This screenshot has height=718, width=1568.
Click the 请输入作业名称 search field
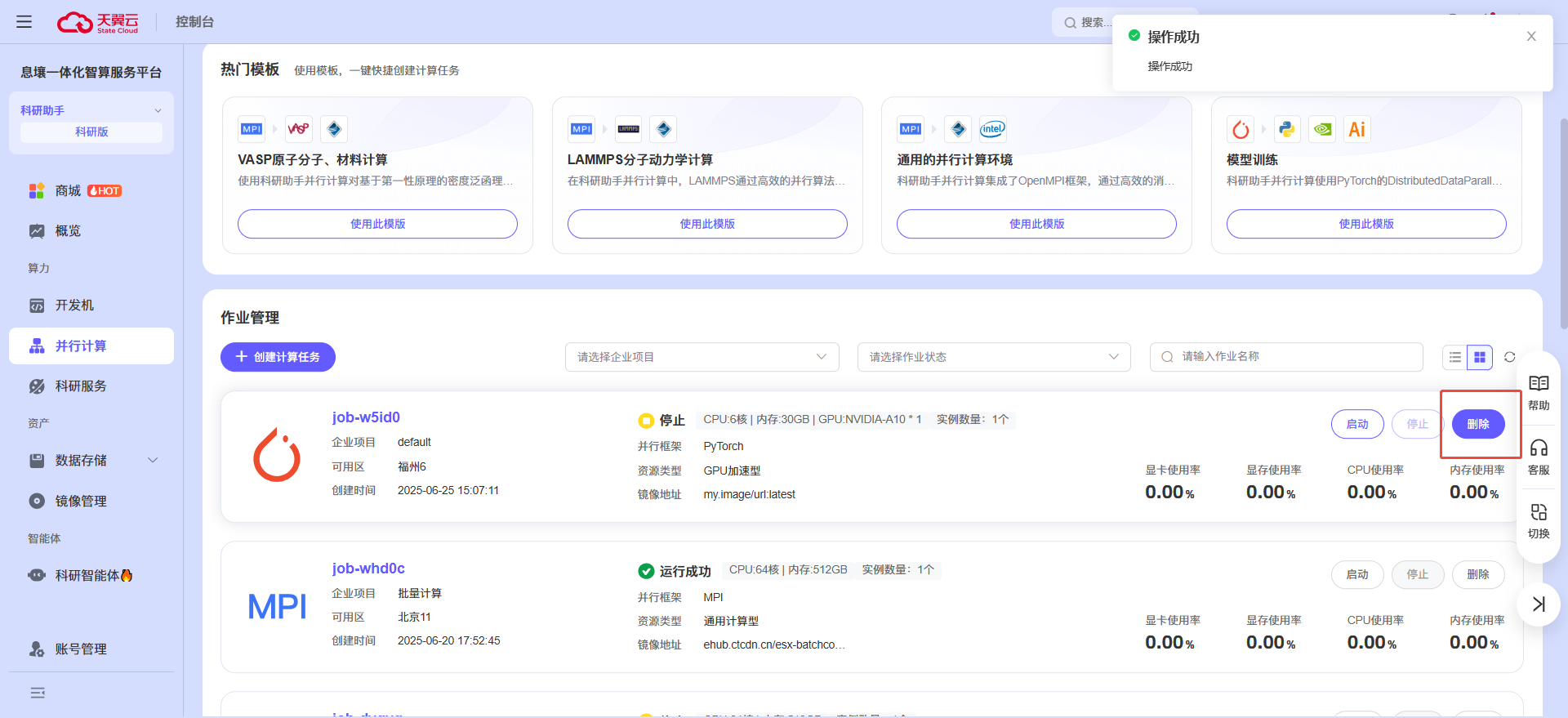click(1286, 357)
